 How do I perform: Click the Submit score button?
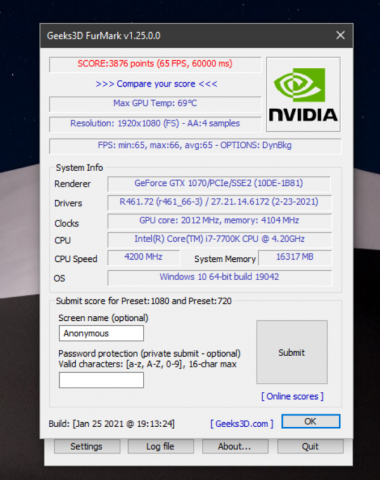[292, 352]
